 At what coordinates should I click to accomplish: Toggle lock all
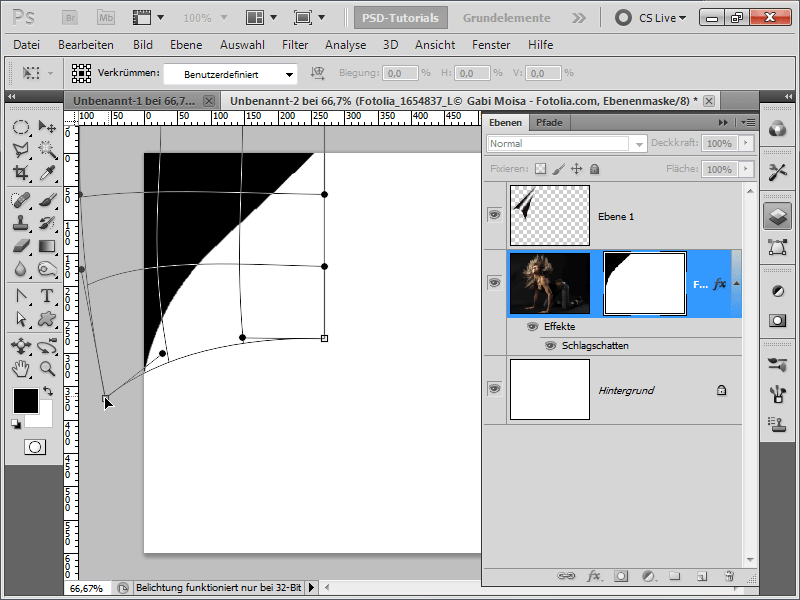pyautogui.click(x=594, y=169)
